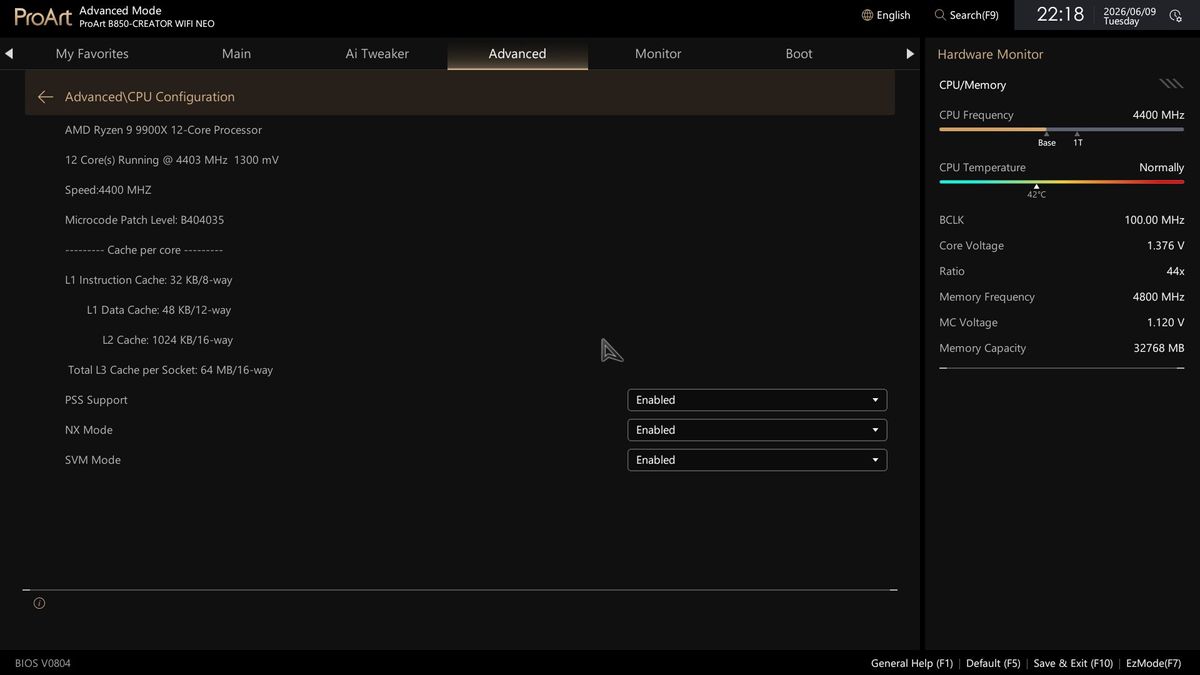Viewport: 1200px width, 675px height.
Task: Switch to the Main tab
Action: point(236,54)
